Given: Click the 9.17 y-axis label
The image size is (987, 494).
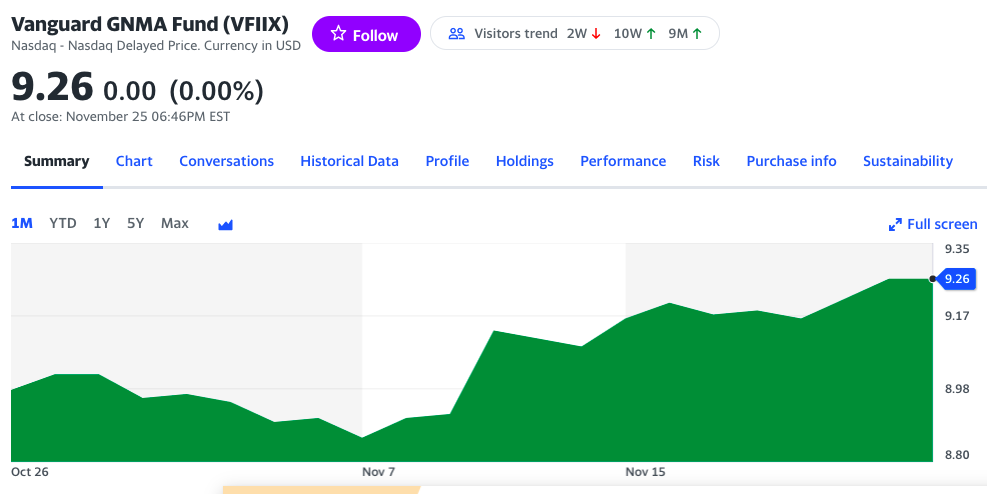Looking at the screenshot, I should (x=957, y=315).
